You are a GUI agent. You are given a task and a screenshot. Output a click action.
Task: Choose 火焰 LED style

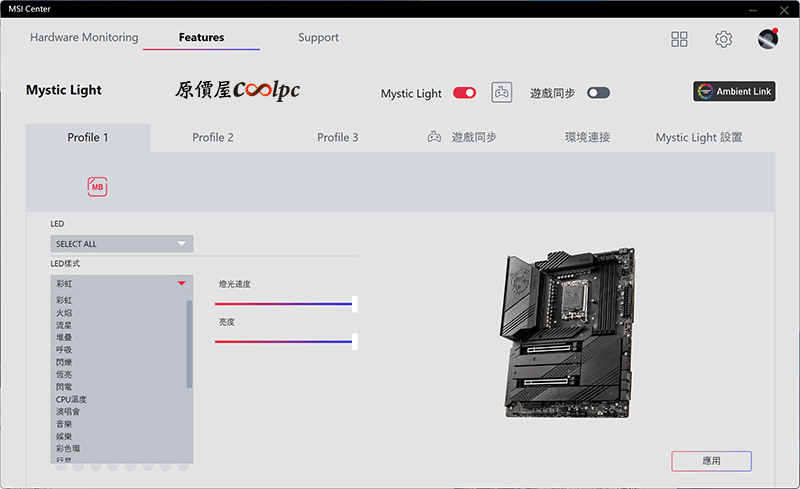coord(64,312)
